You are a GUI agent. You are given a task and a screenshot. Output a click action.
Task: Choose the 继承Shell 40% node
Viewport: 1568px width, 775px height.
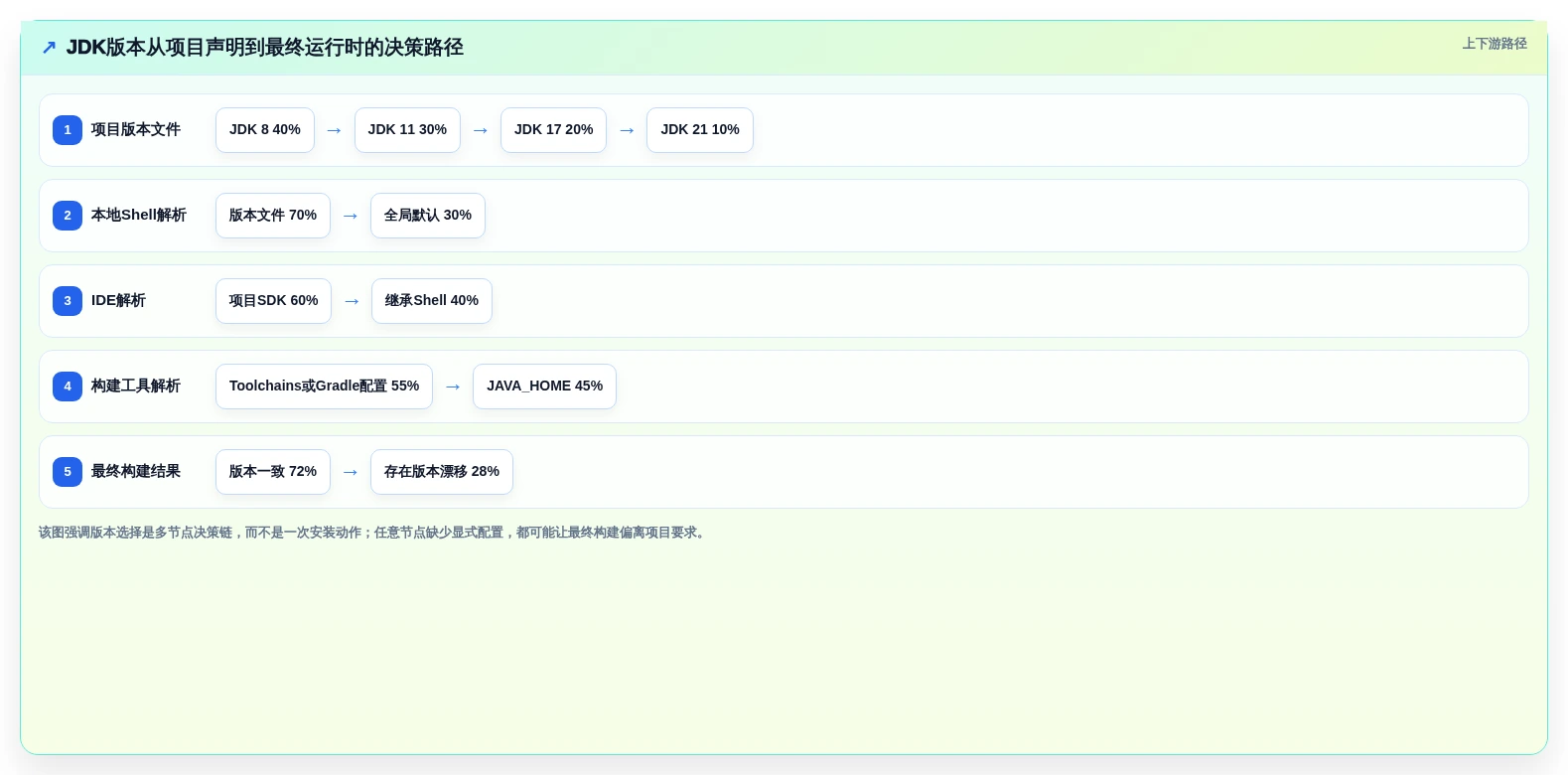pyautogui.click(x=432, y=301)
